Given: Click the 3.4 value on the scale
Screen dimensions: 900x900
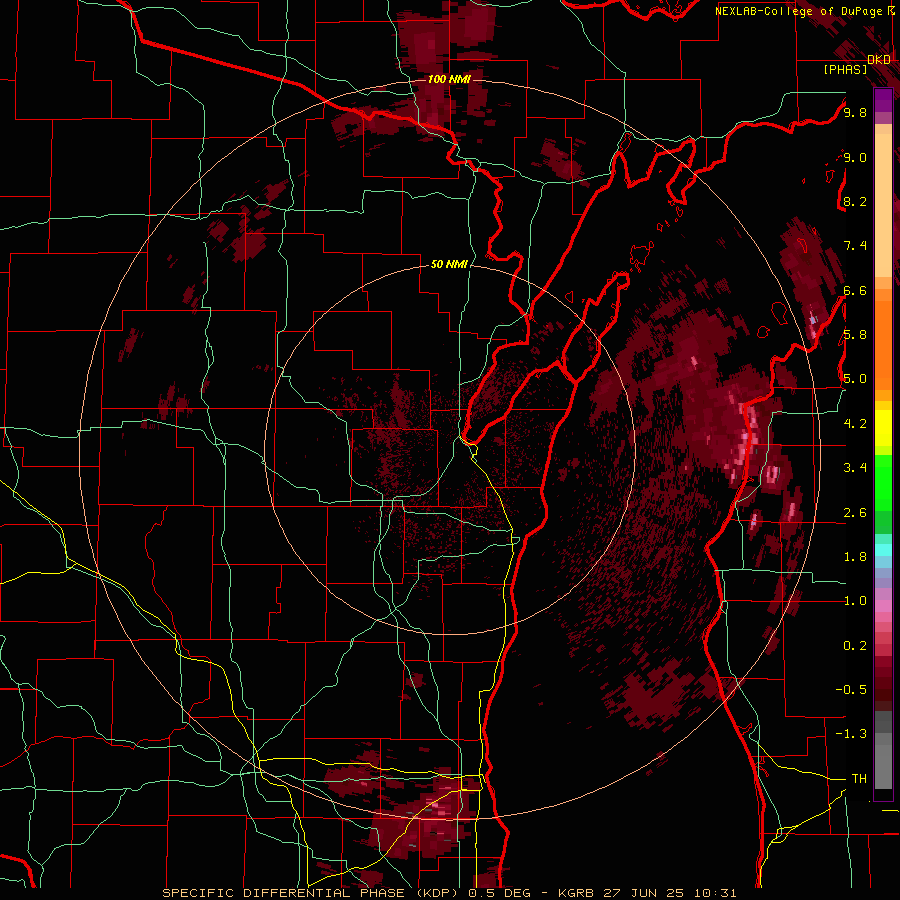Looking at the screenshot, I should tap(855, 468).
